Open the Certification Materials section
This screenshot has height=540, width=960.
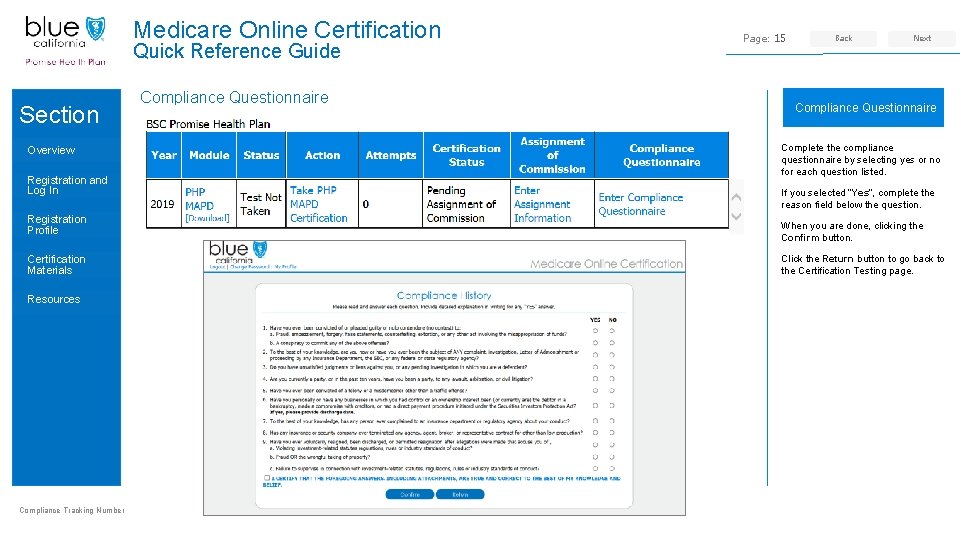point(56,264)
